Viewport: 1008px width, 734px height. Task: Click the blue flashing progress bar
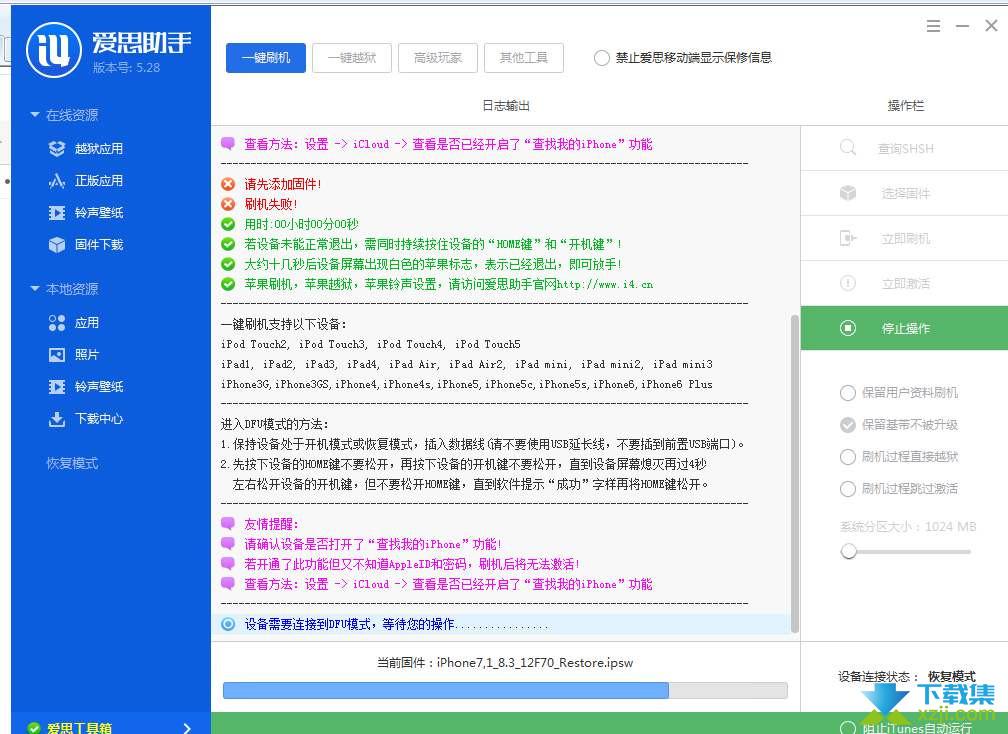[505, 690]
